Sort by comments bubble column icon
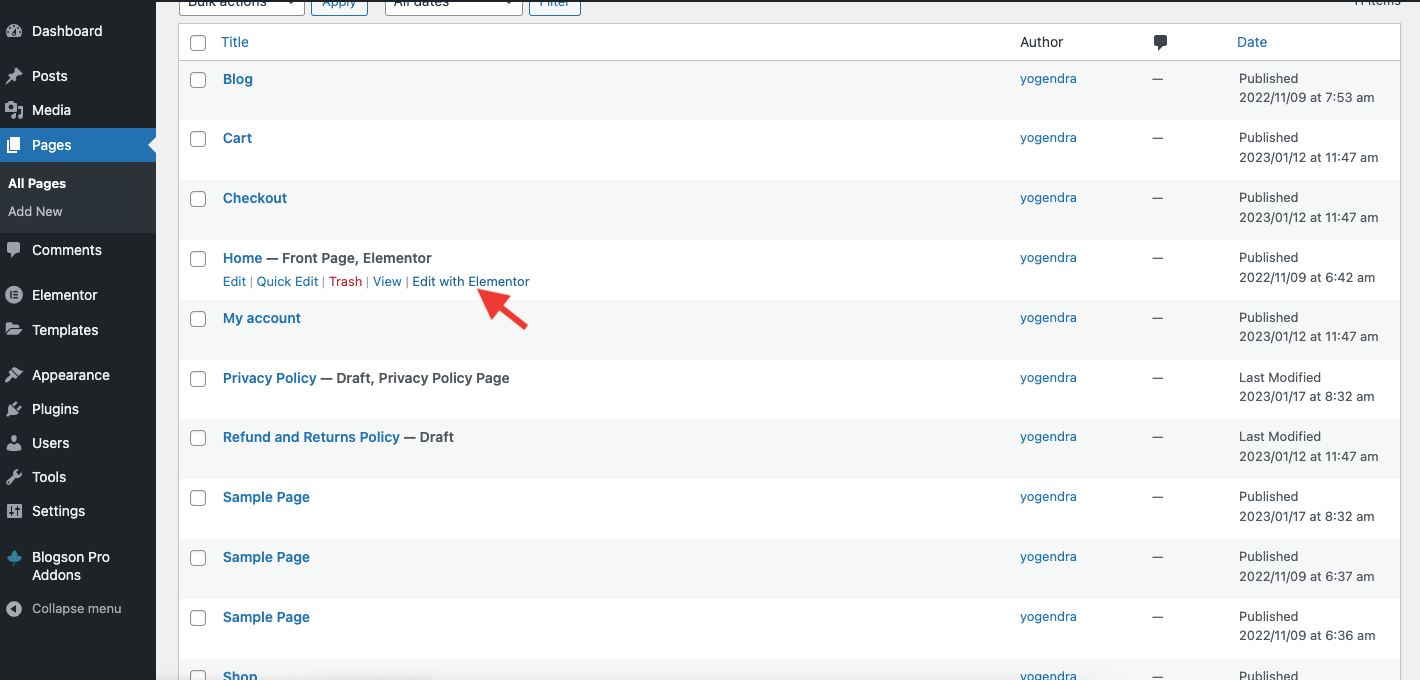The height and width of the screenshot is (680, 1420). 1160,42
